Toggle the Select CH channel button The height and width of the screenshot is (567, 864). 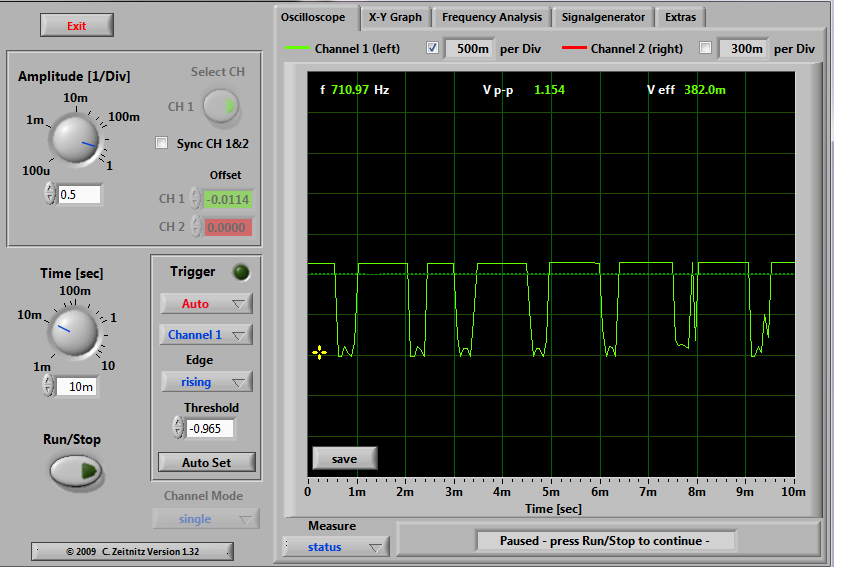coord(222,106)
